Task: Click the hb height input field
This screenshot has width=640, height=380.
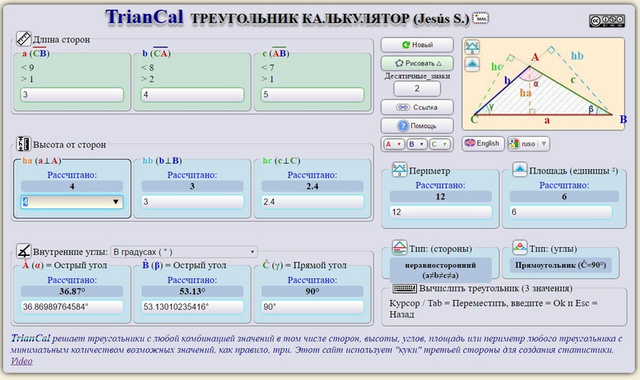Action: coord(192,202)
